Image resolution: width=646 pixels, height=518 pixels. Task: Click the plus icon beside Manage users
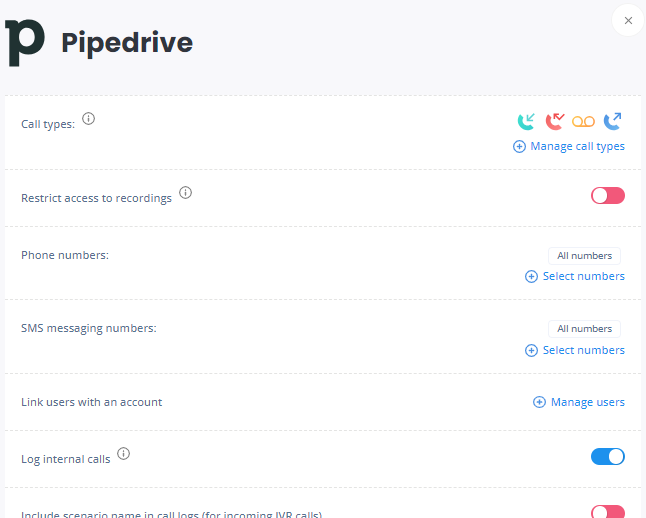coord(539,402)
